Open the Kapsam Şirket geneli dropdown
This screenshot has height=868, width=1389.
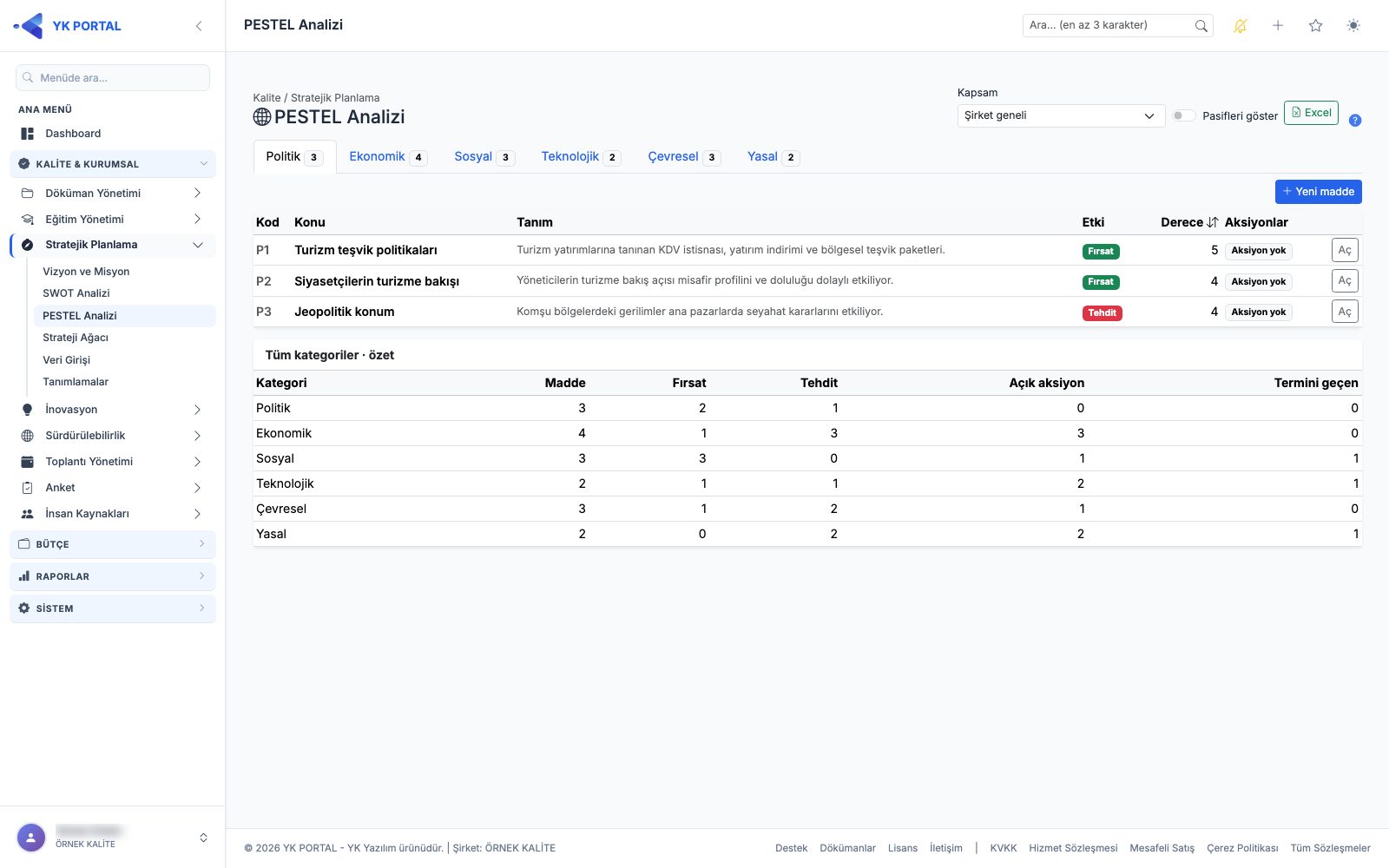1061,115
